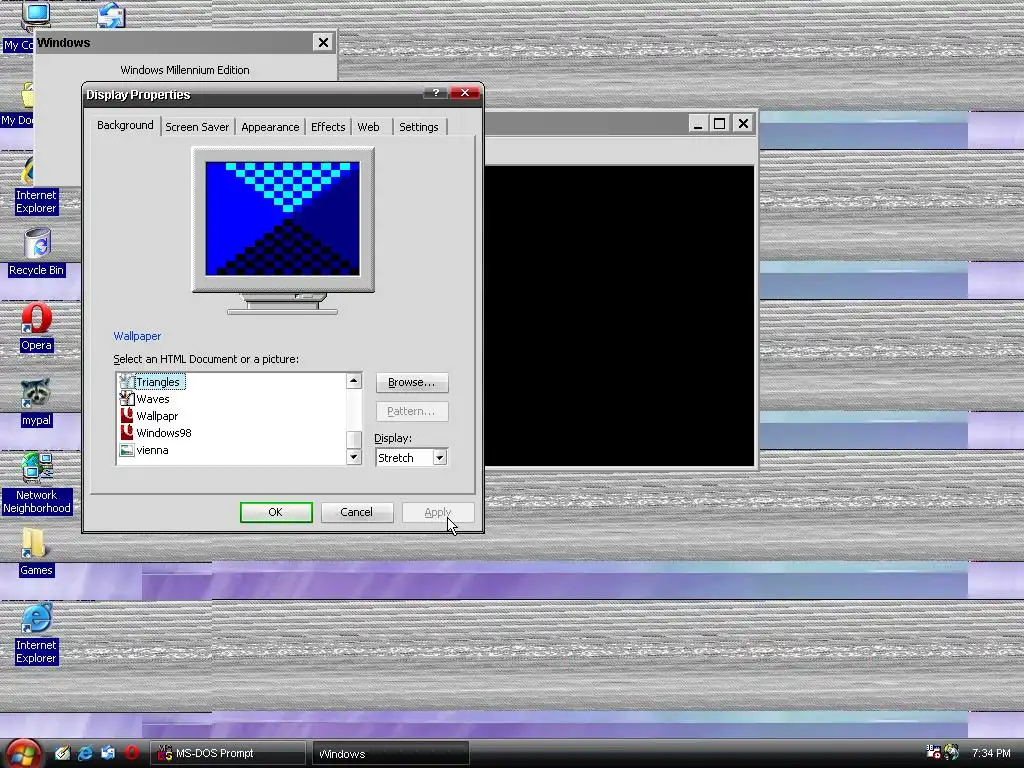Screen dimensions: 1024x768
Task: Switch to the Background tab
Action: 125,125
